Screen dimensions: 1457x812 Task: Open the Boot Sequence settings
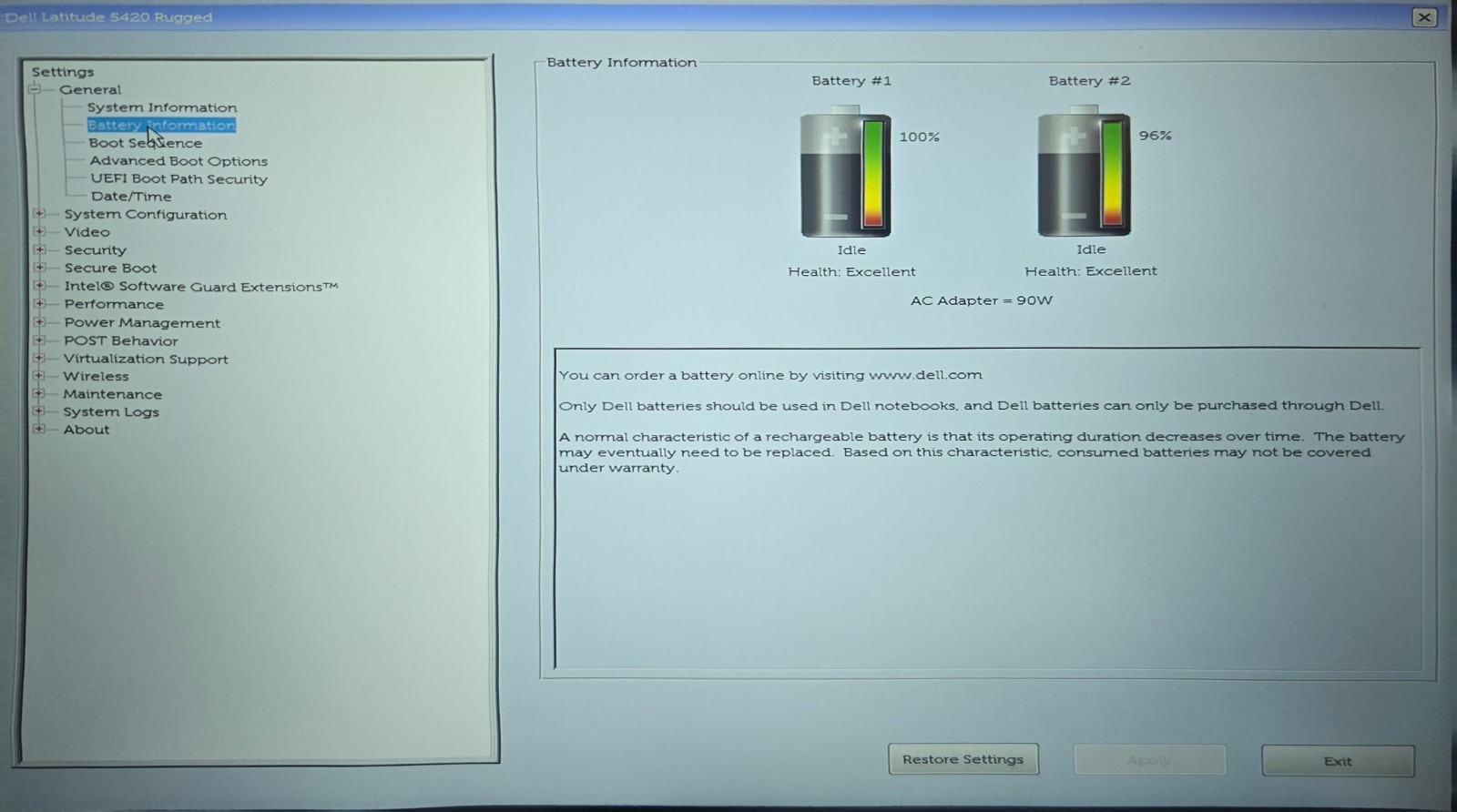pos(146,143)
